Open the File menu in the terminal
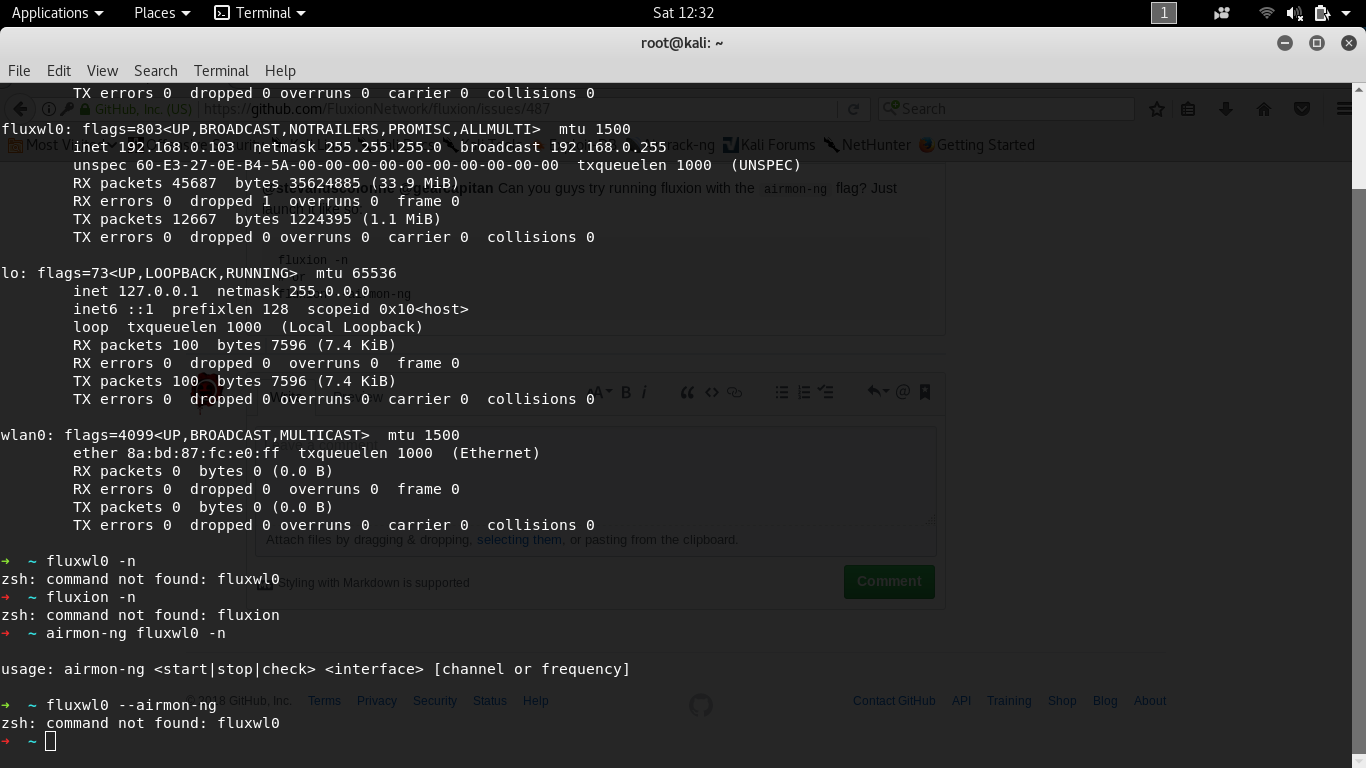This screenshot has height=768, width=1366. pos(19,71)
